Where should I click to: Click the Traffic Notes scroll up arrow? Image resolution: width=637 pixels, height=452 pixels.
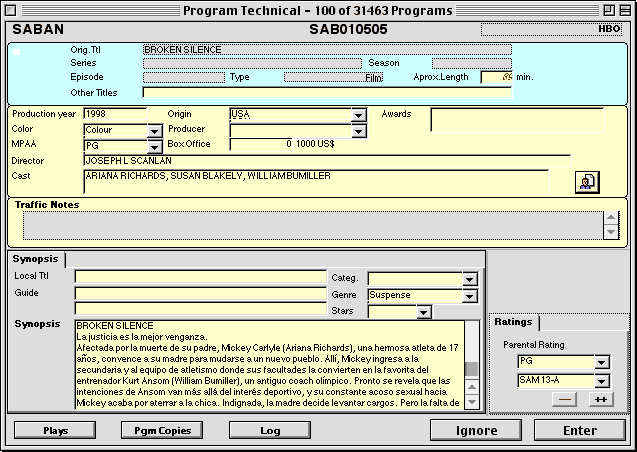tap(611, 217)
